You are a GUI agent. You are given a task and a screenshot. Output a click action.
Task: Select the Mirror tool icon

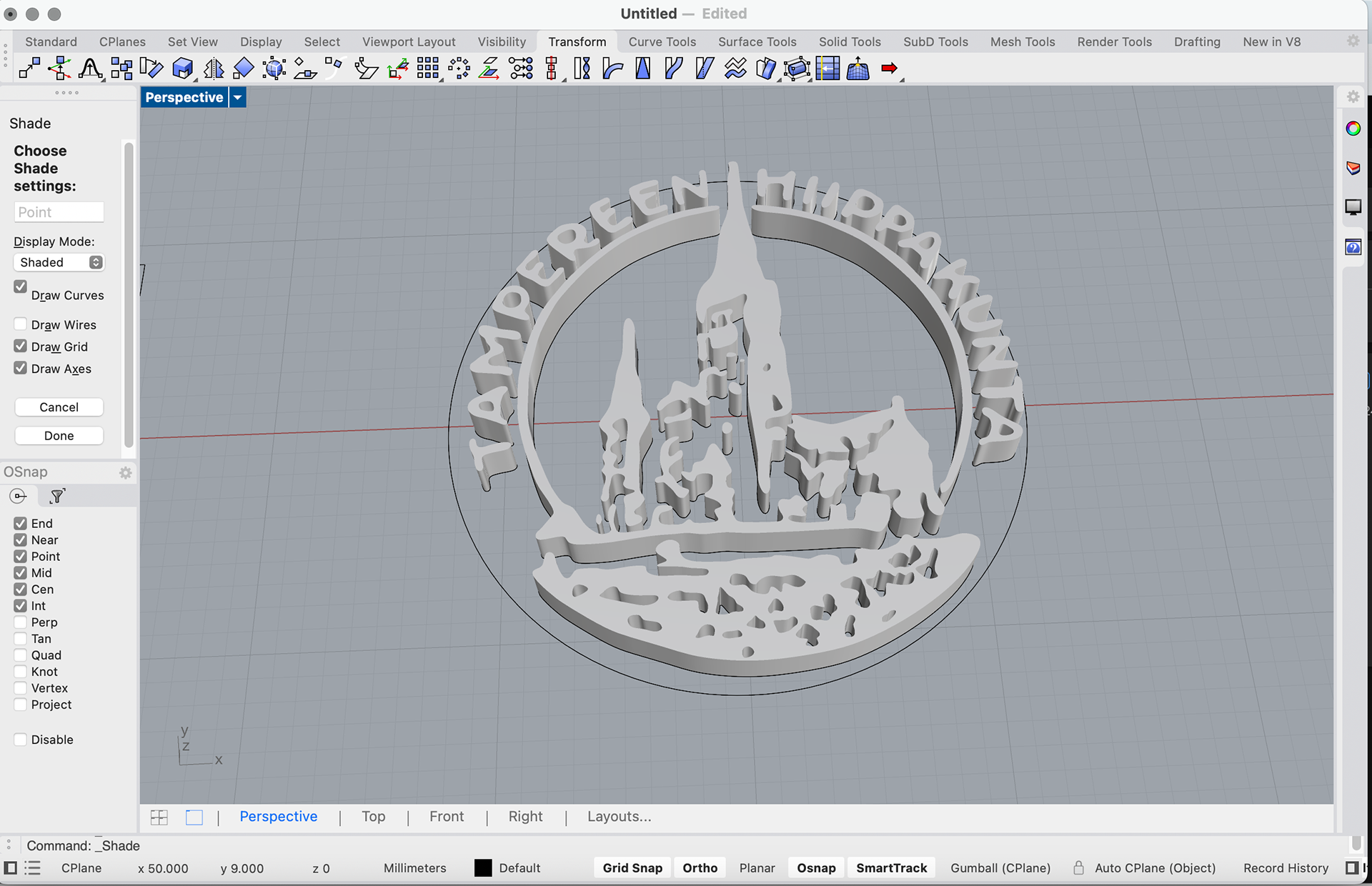213,69
